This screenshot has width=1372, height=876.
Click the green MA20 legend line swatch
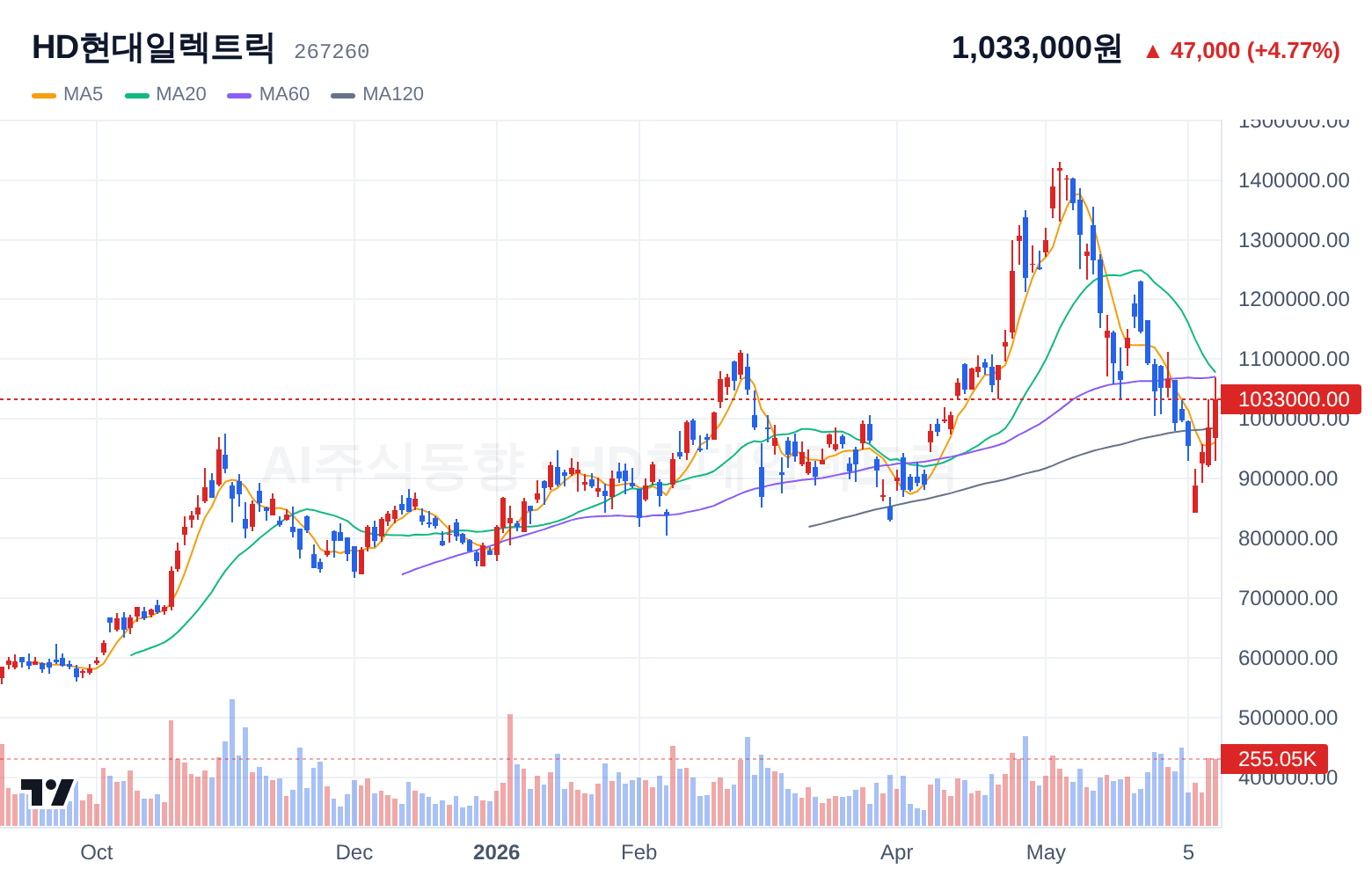(137, 95)
